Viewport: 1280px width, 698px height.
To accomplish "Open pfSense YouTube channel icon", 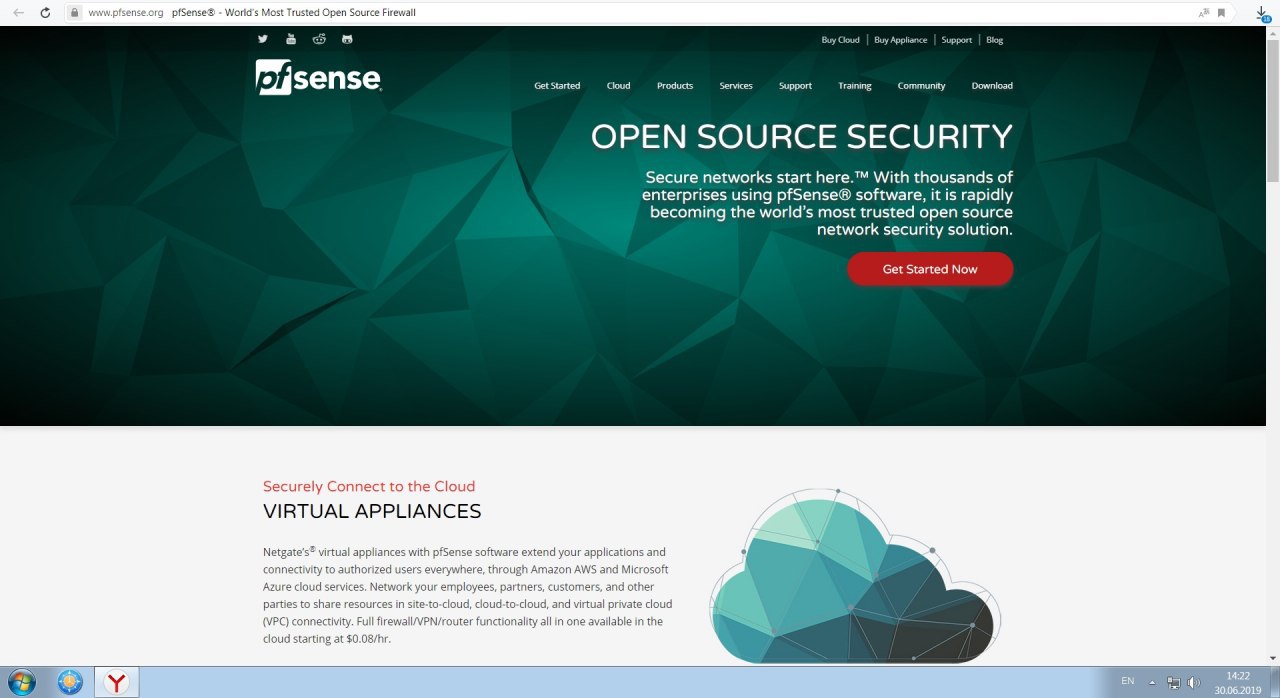I will (x=291, y=39).
